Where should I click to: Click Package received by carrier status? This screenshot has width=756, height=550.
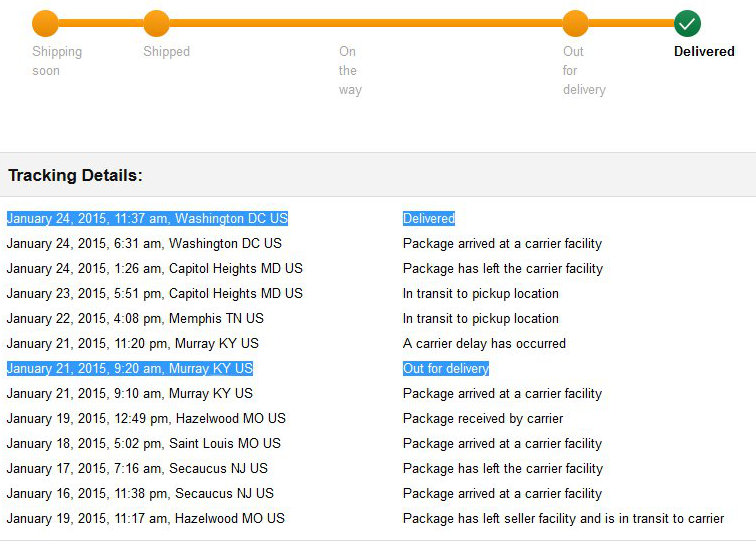[x=483, y=418]
